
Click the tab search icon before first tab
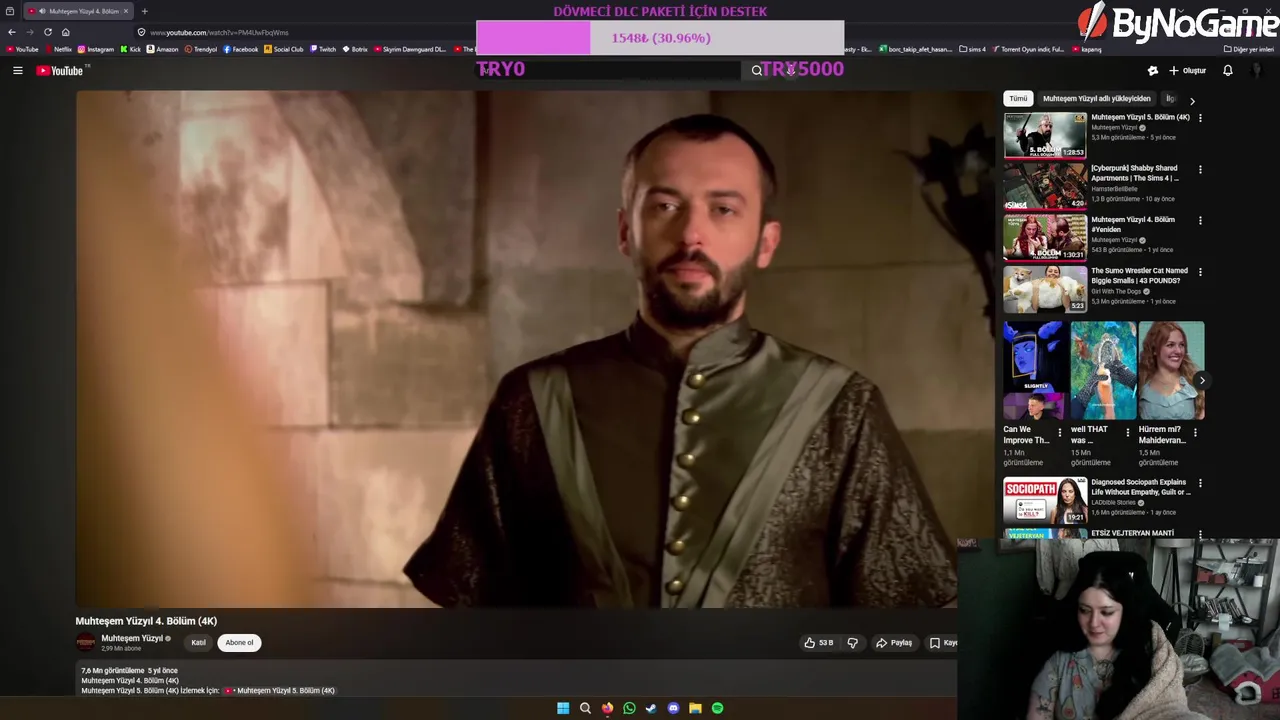[x=9, y=11]
